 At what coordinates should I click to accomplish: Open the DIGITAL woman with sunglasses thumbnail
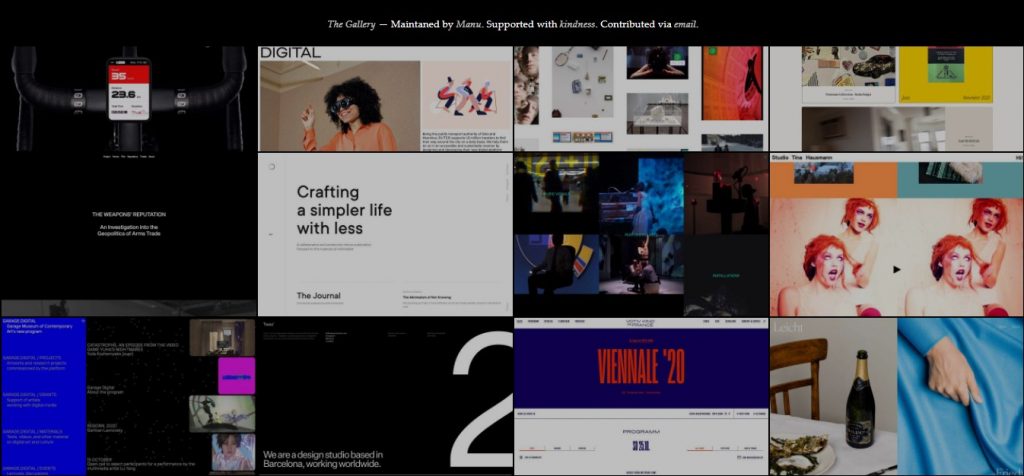[x=385, y=100]
